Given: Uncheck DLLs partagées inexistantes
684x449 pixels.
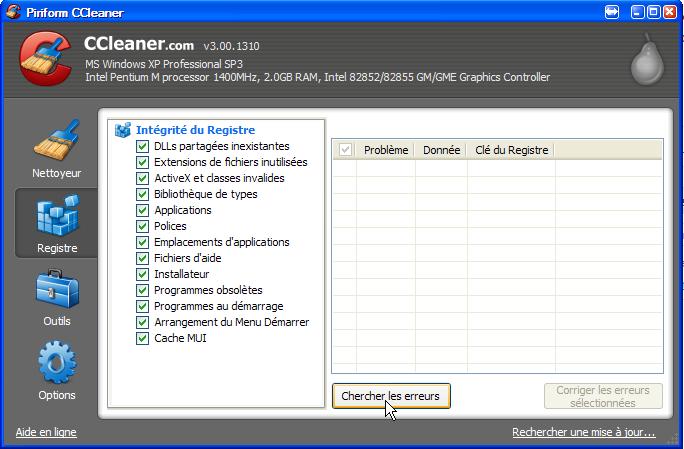Looking at the screenshot, I should 142,146.
